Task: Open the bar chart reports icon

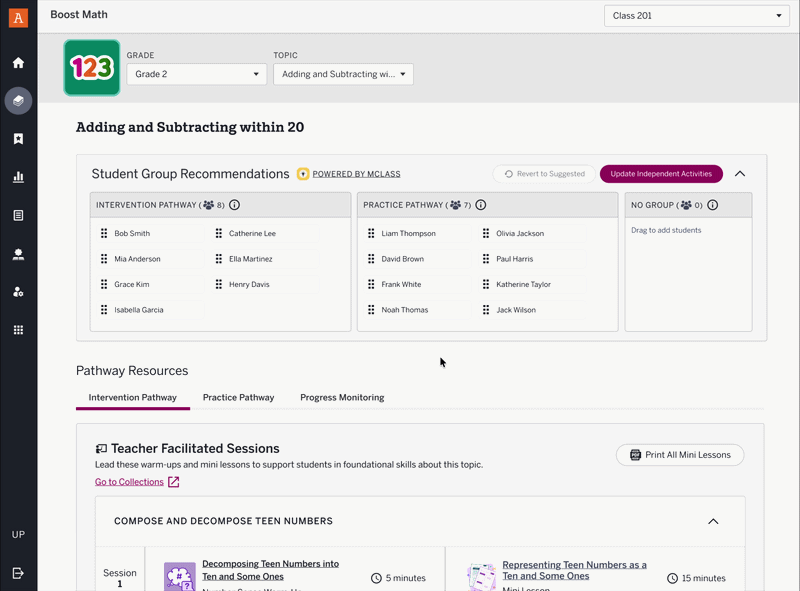Action: [18, 178]
